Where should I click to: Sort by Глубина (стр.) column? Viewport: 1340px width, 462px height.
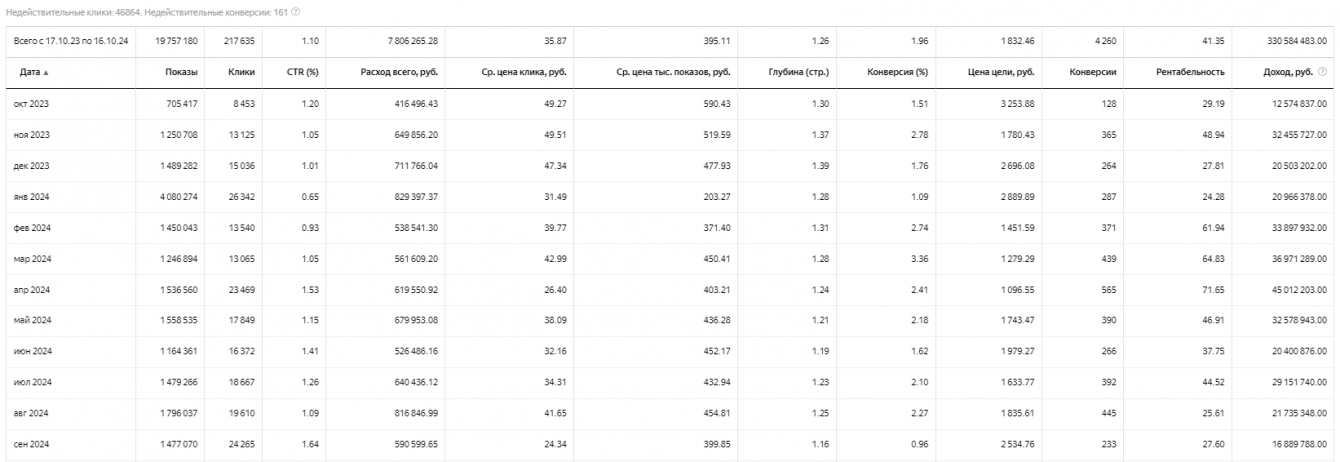click(x=800, y=72)
